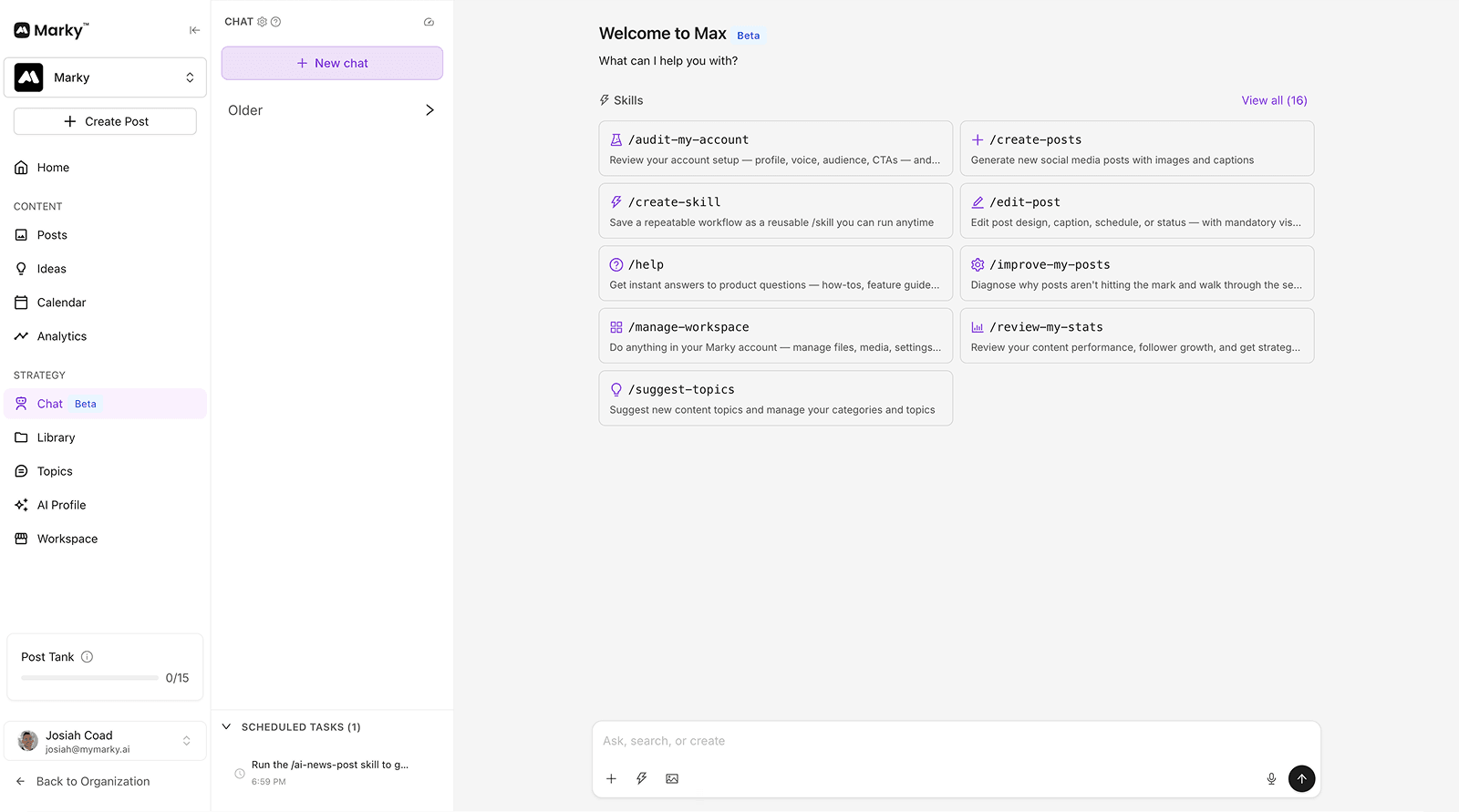The width and height of the screenshot is (1459, 812).
Task: Click Back to Organization link
Action: (83, 782)
